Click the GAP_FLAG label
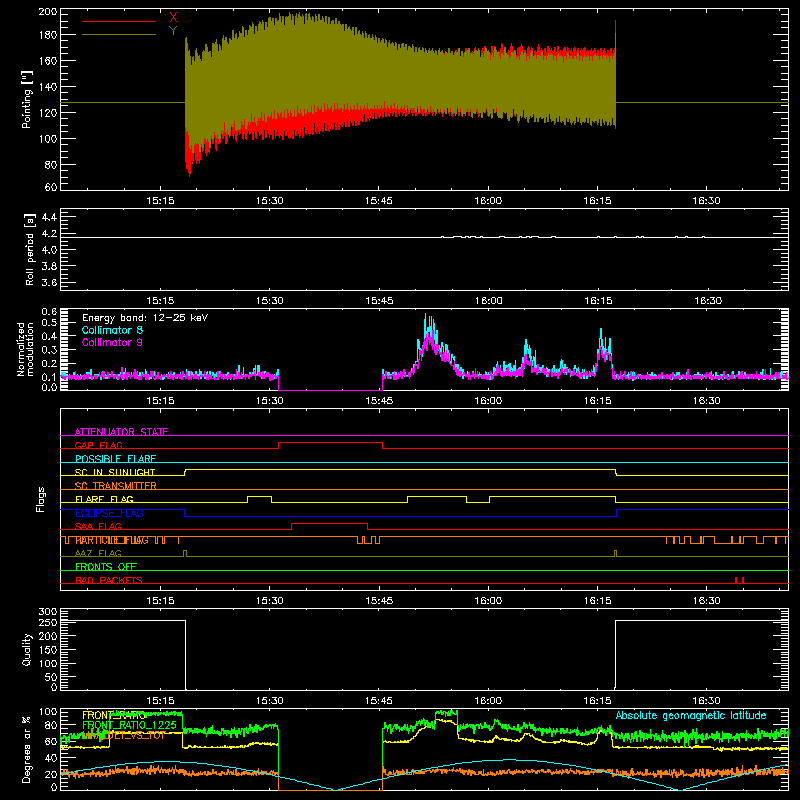Viewport: 800px width, 800px height. (98, 445)
